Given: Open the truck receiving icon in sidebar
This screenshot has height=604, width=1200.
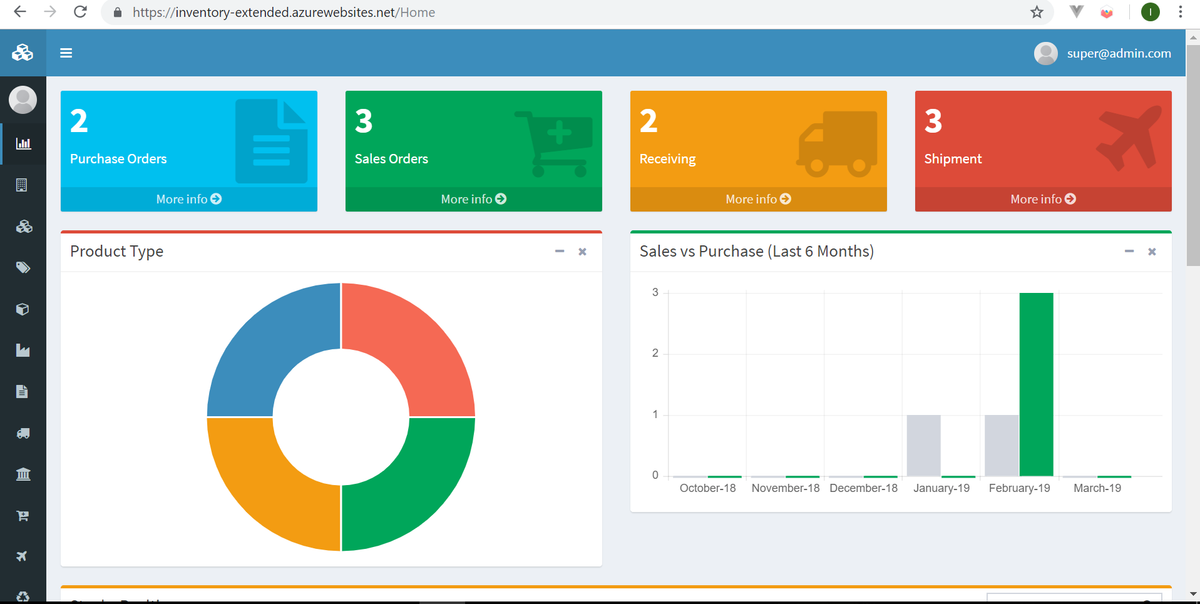Looking at the screenshot, I should 22,432.
